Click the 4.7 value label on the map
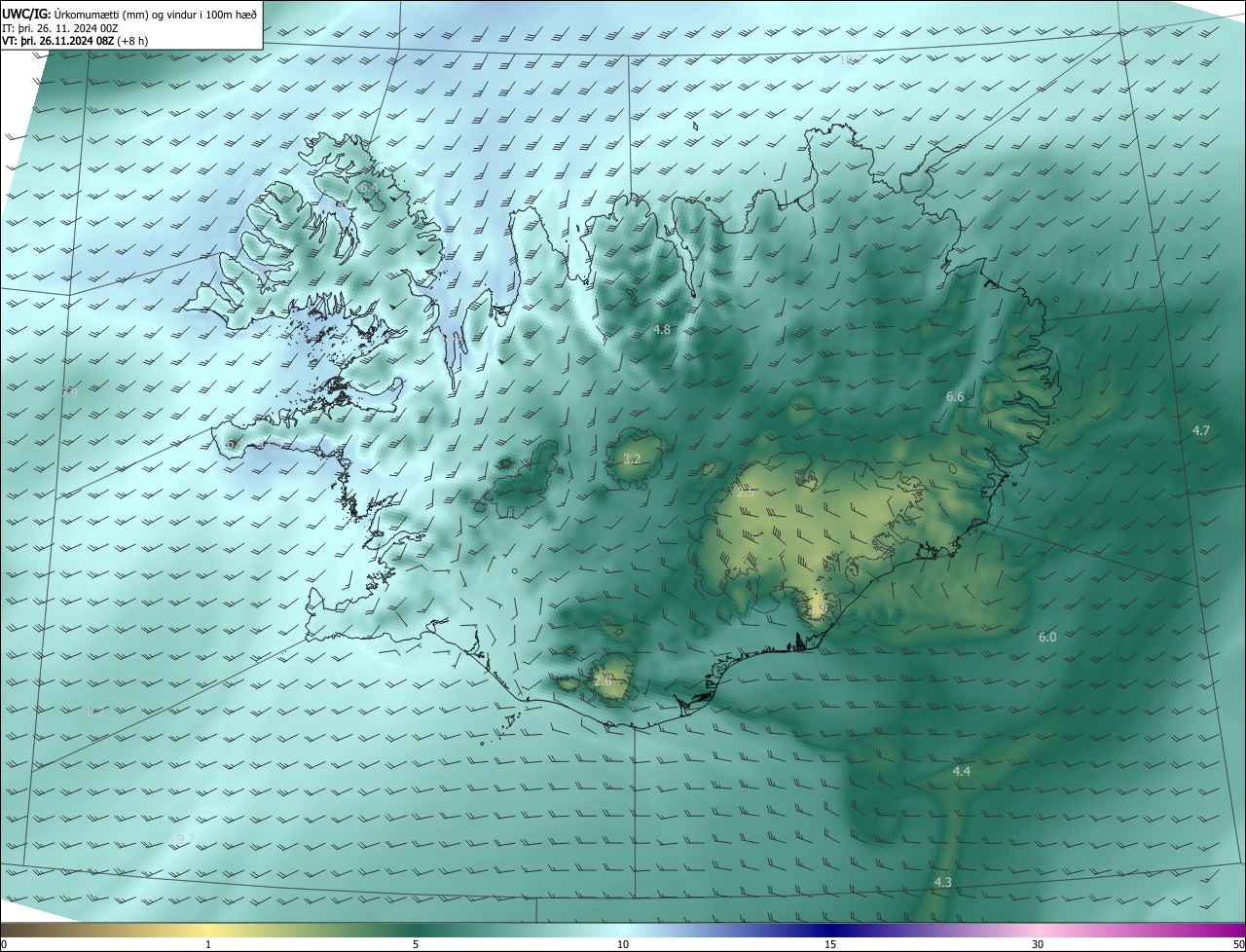This screenshot has width=1246, height=952. [x=1201, y=430]
